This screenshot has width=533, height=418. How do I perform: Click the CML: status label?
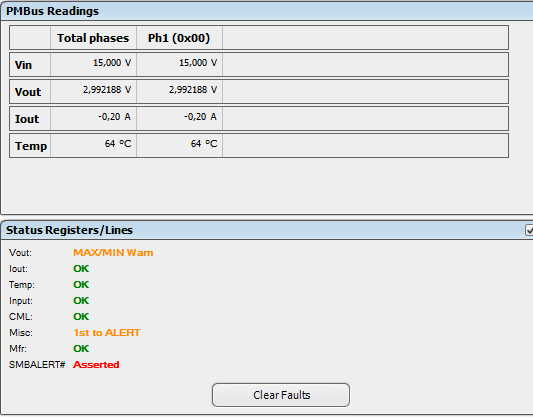tap(21, 316)
